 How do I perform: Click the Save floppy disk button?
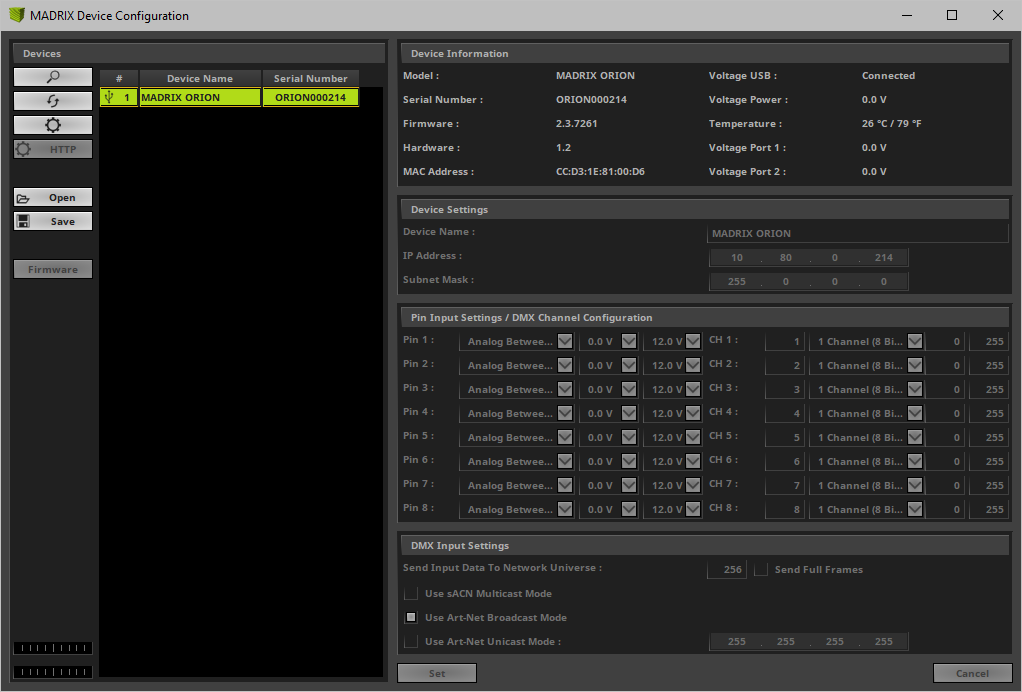pyautogui.click(x=53, y=222)
